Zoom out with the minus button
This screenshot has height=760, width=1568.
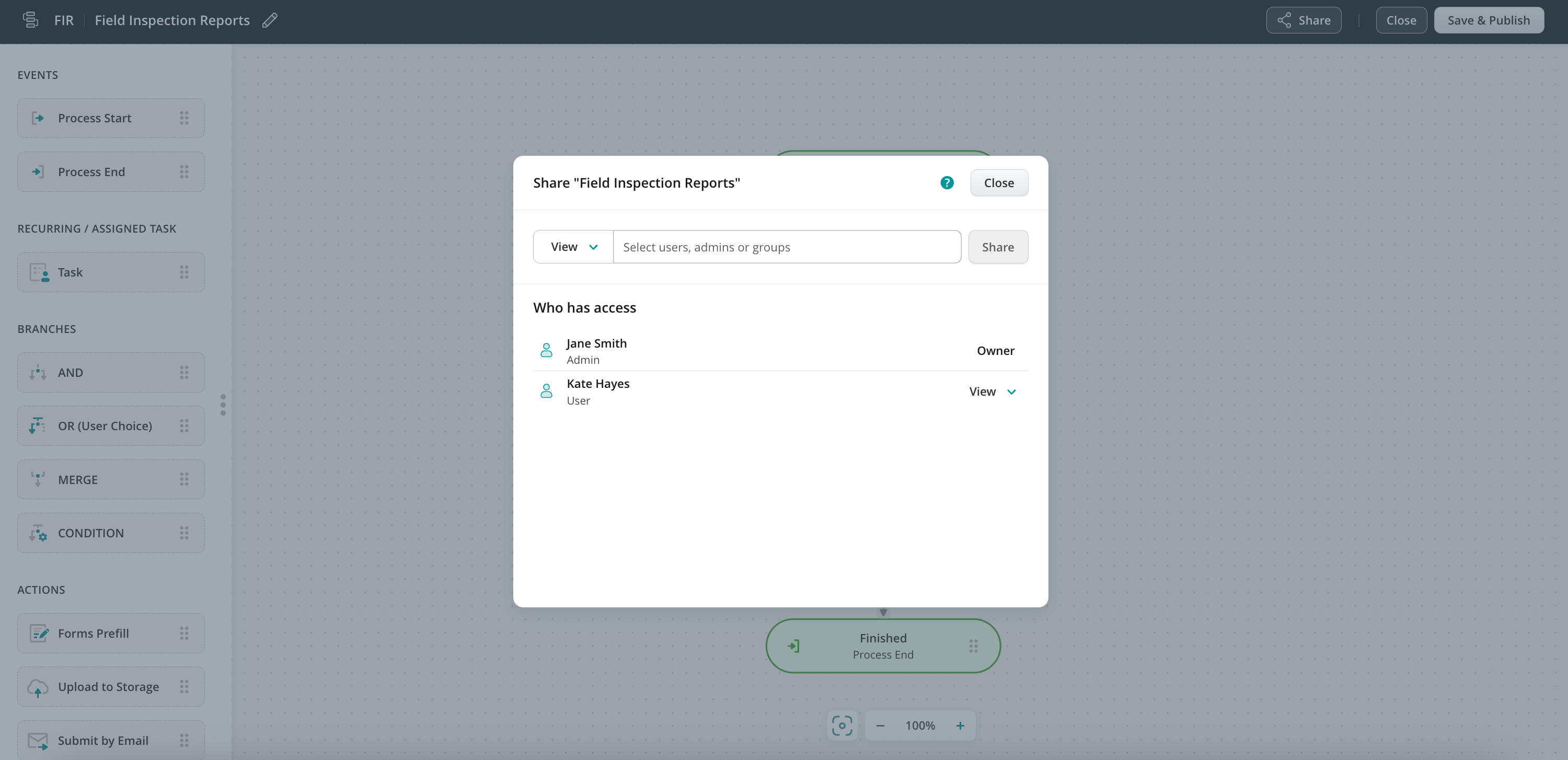tap(880, 726)
